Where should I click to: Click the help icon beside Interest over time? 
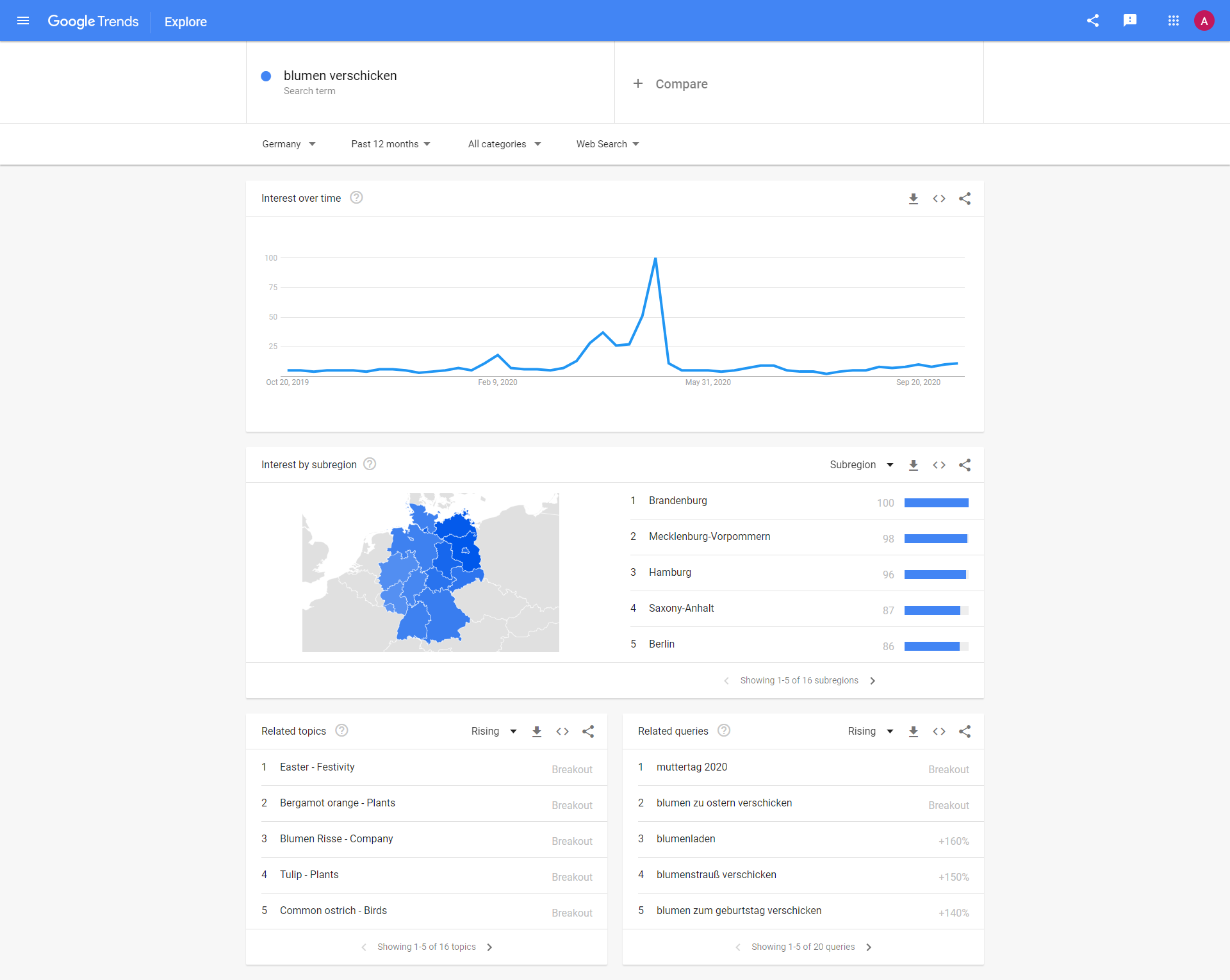(357, 198)
